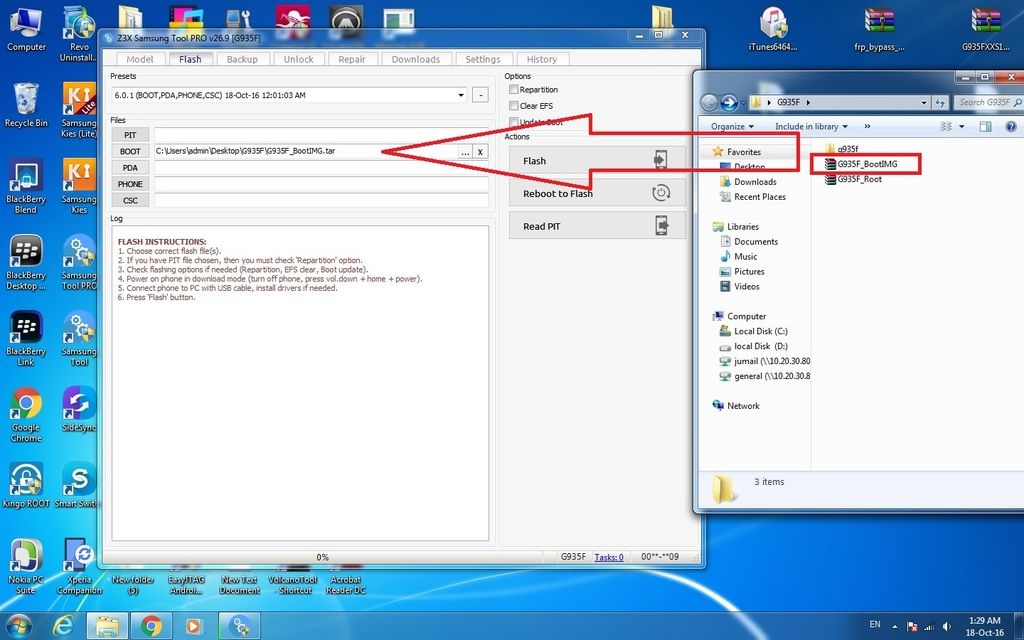Show the History tab
Screen dimensions: 1024x640
tap(542, 59)
